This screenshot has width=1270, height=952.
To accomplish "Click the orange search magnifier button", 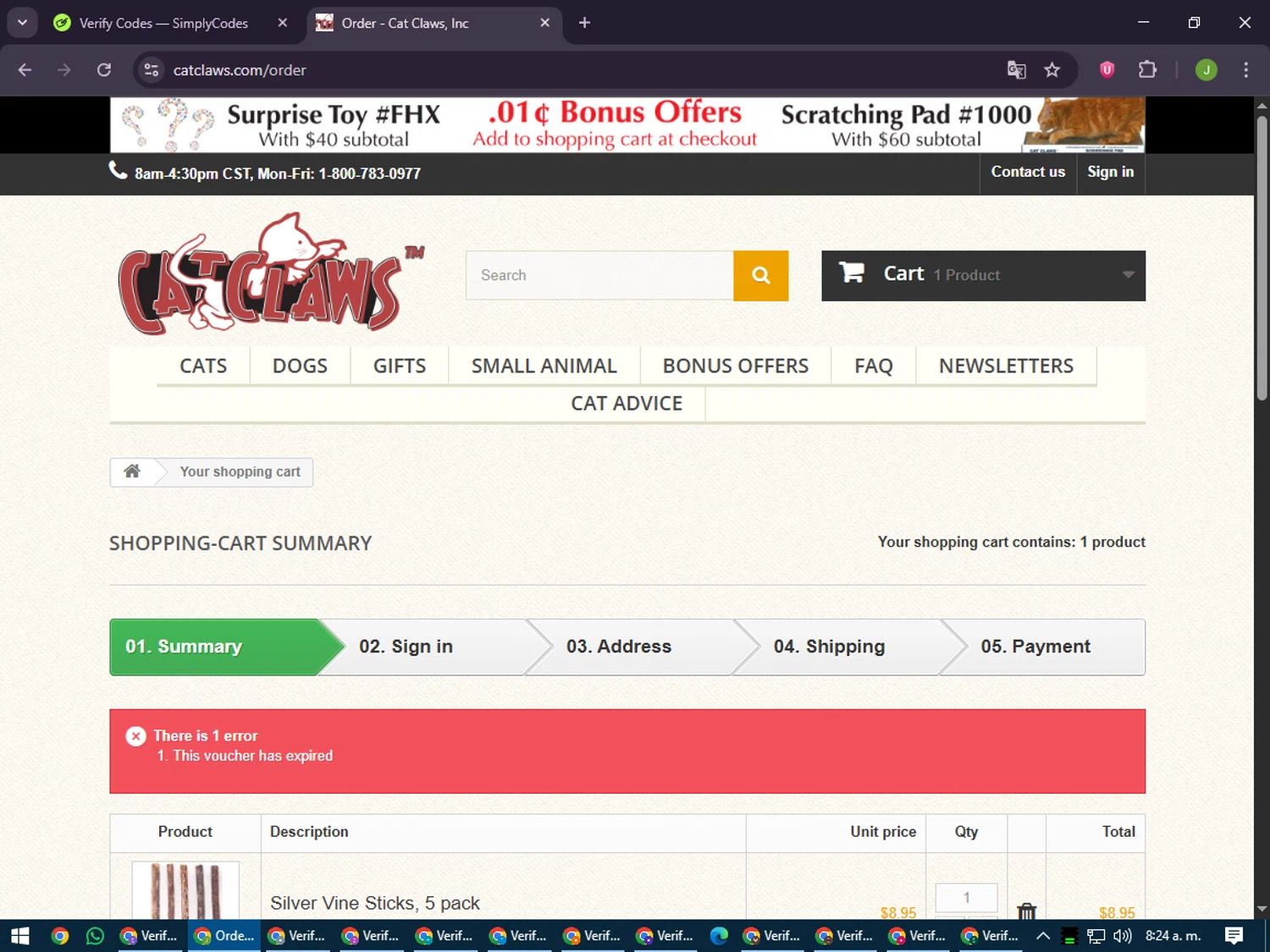I will pyautogui.click(x=760, y=275).
